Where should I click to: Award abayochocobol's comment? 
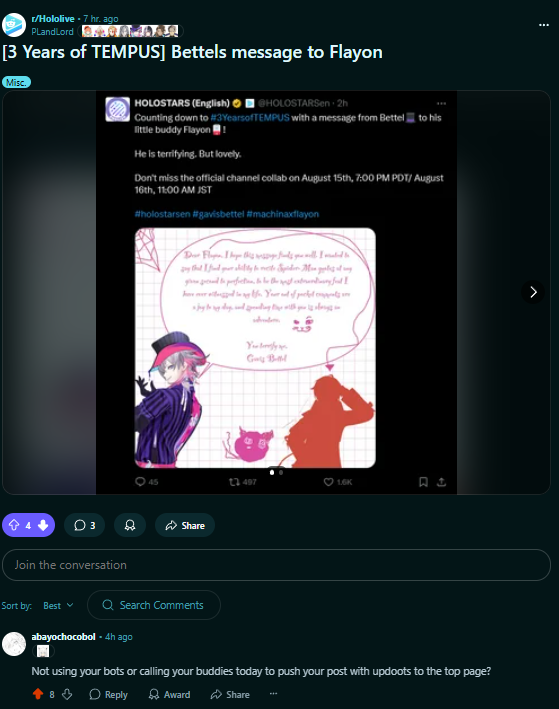(x=170, y=694)
